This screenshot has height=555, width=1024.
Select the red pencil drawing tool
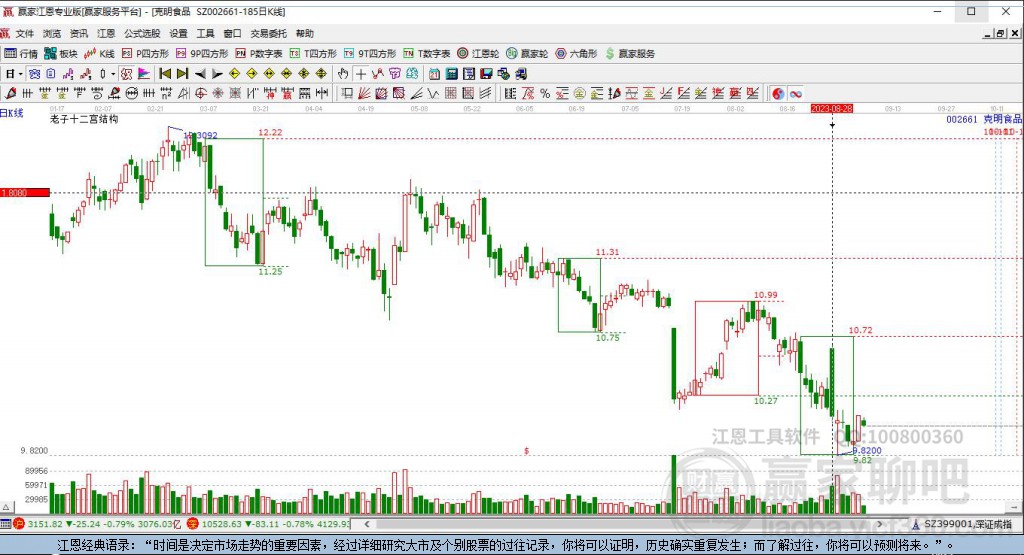[10, 93]
